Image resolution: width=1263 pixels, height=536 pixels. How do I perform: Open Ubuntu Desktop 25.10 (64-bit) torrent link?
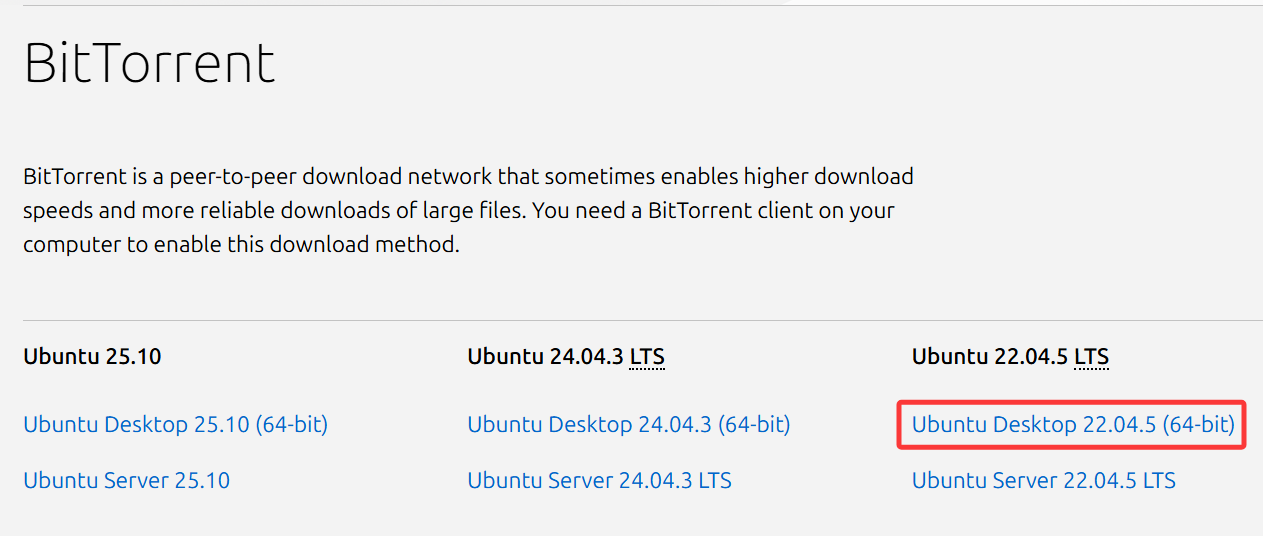(175, 425)
